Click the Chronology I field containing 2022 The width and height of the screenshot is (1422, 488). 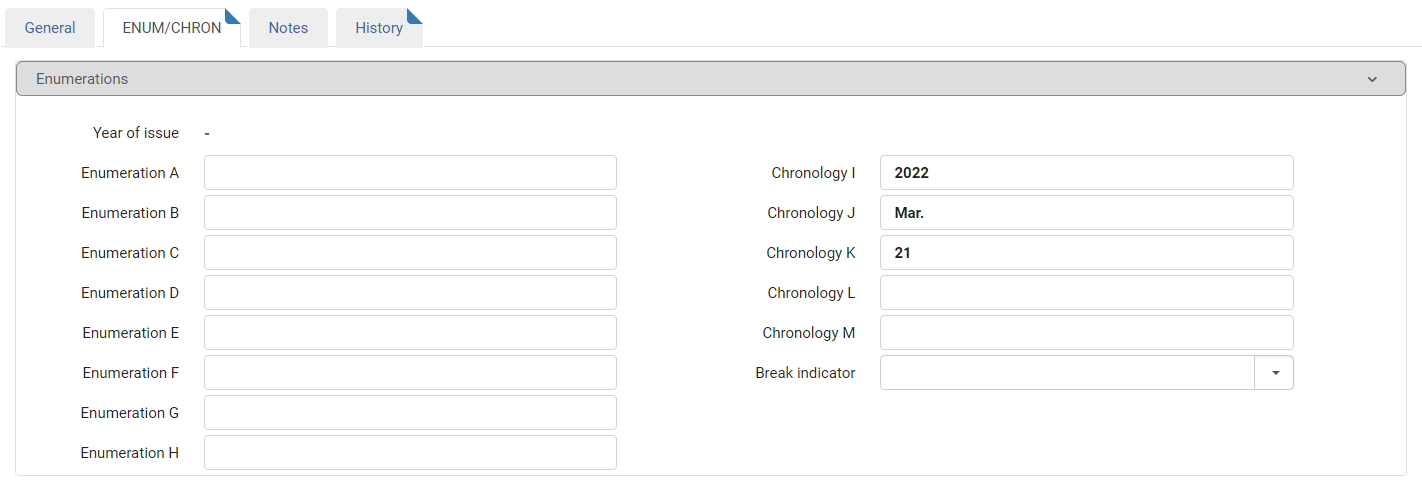[1087, 173]
